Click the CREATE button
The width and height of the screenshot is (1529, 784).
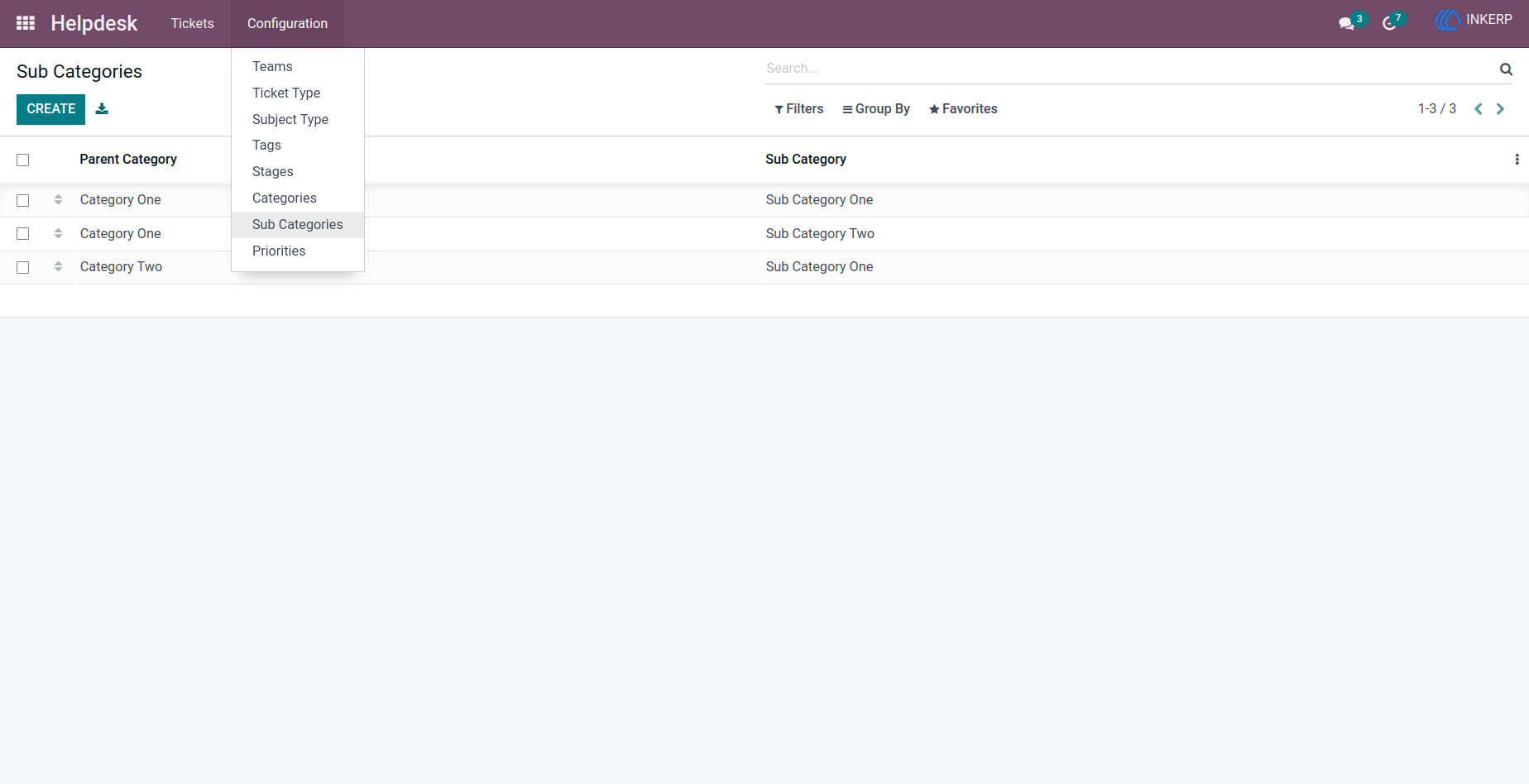click(x=50, y=109)
